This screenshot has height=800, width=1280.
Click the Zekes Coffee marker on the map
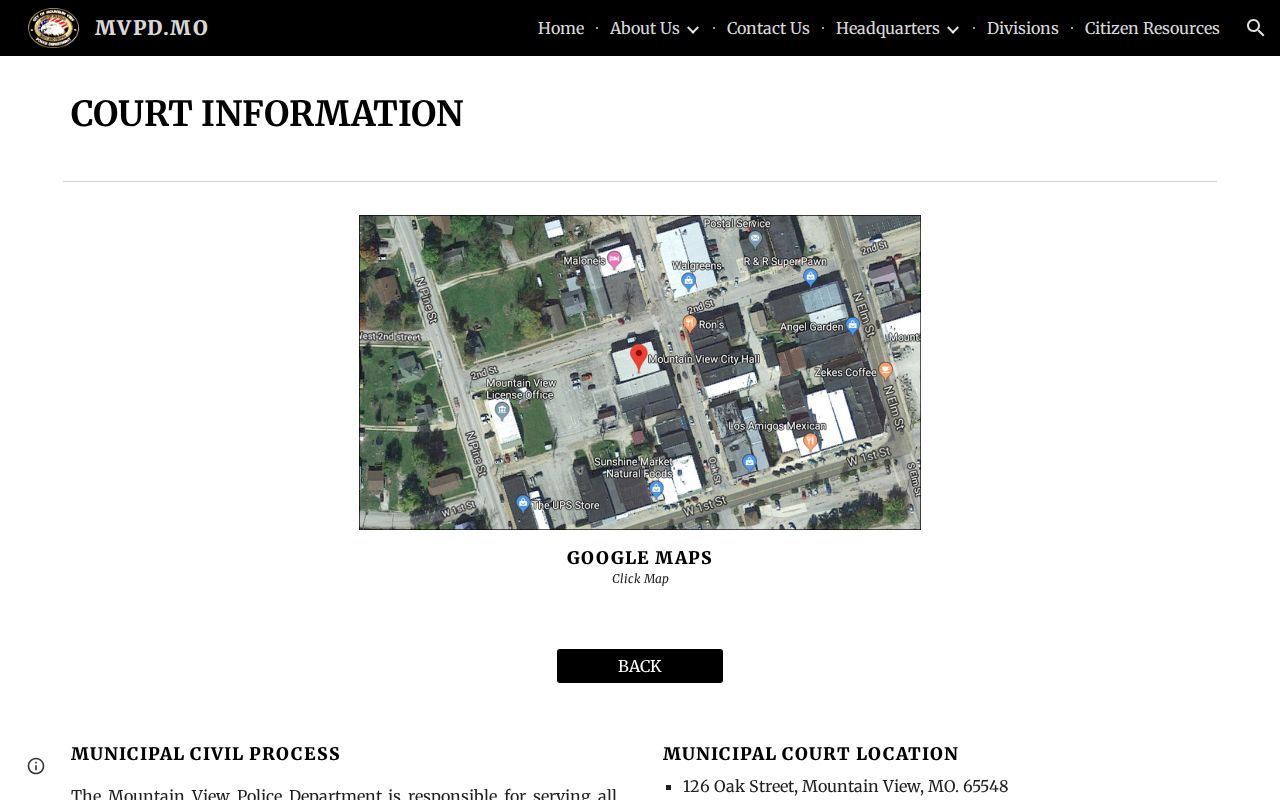point(885,371)
